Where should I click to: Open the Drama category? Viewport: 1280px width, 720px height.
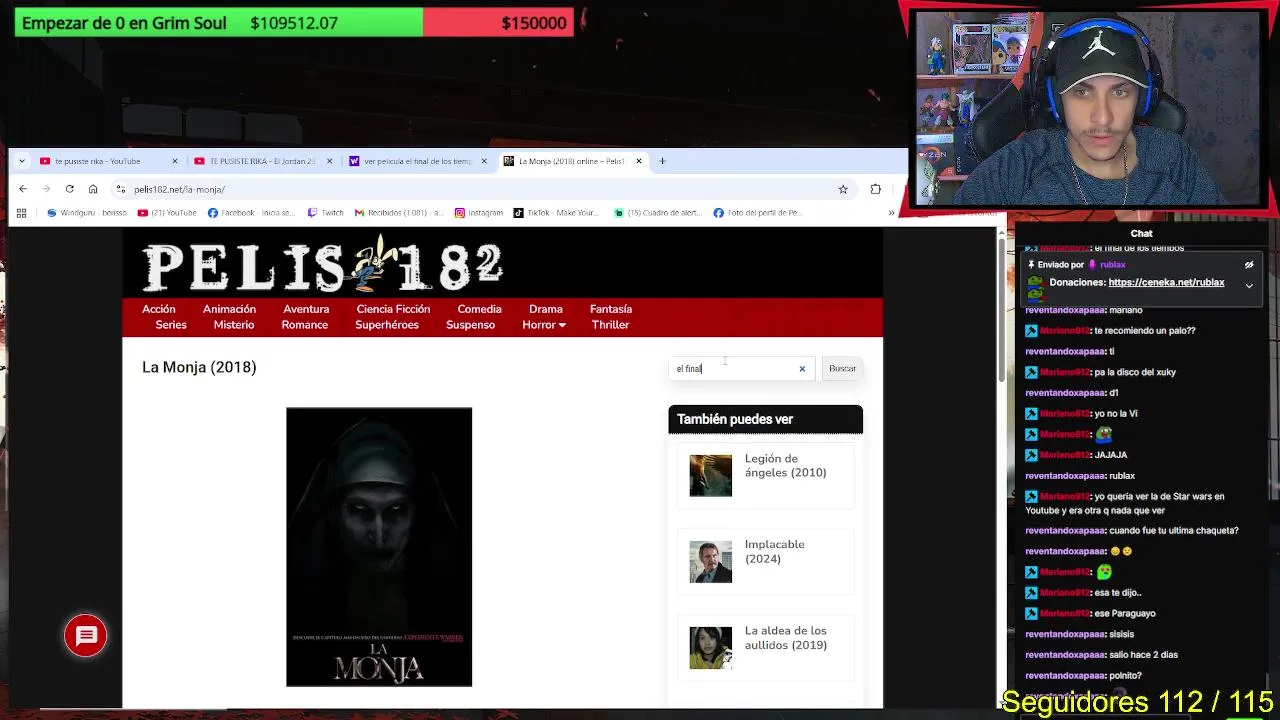[546, 309]
